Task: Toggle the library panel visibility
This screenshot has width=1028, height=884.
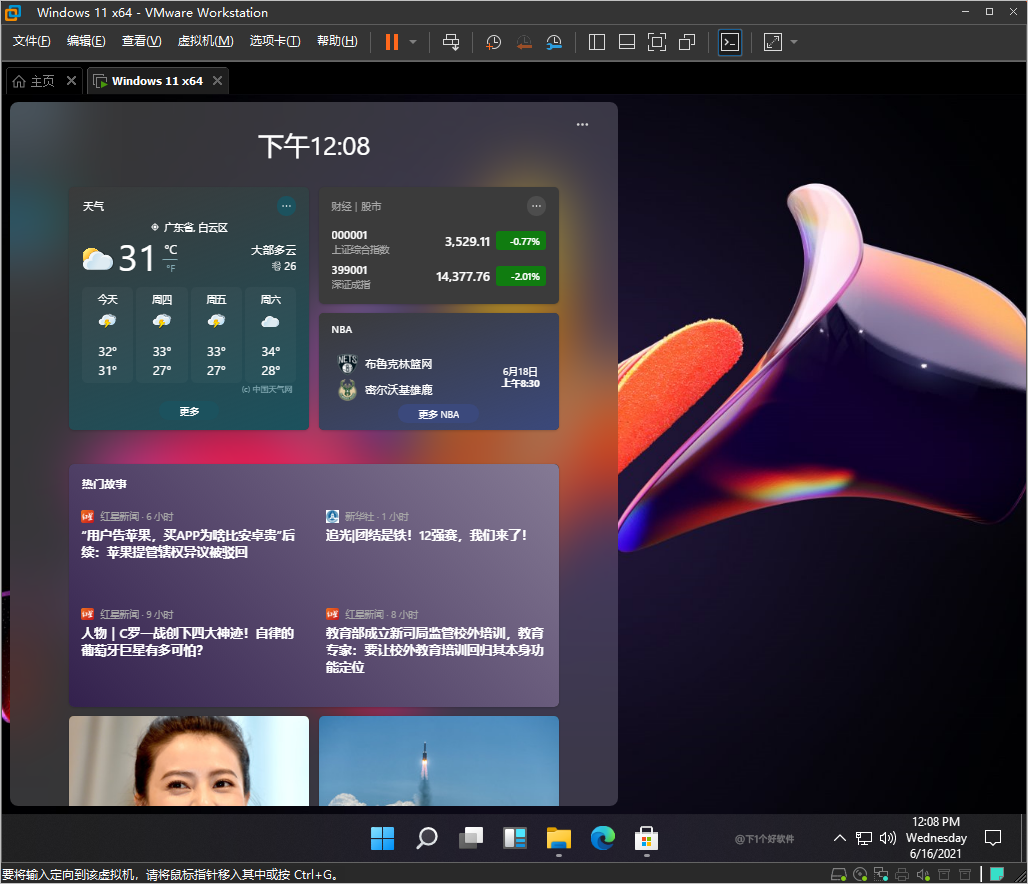Action: pos(596,42)
